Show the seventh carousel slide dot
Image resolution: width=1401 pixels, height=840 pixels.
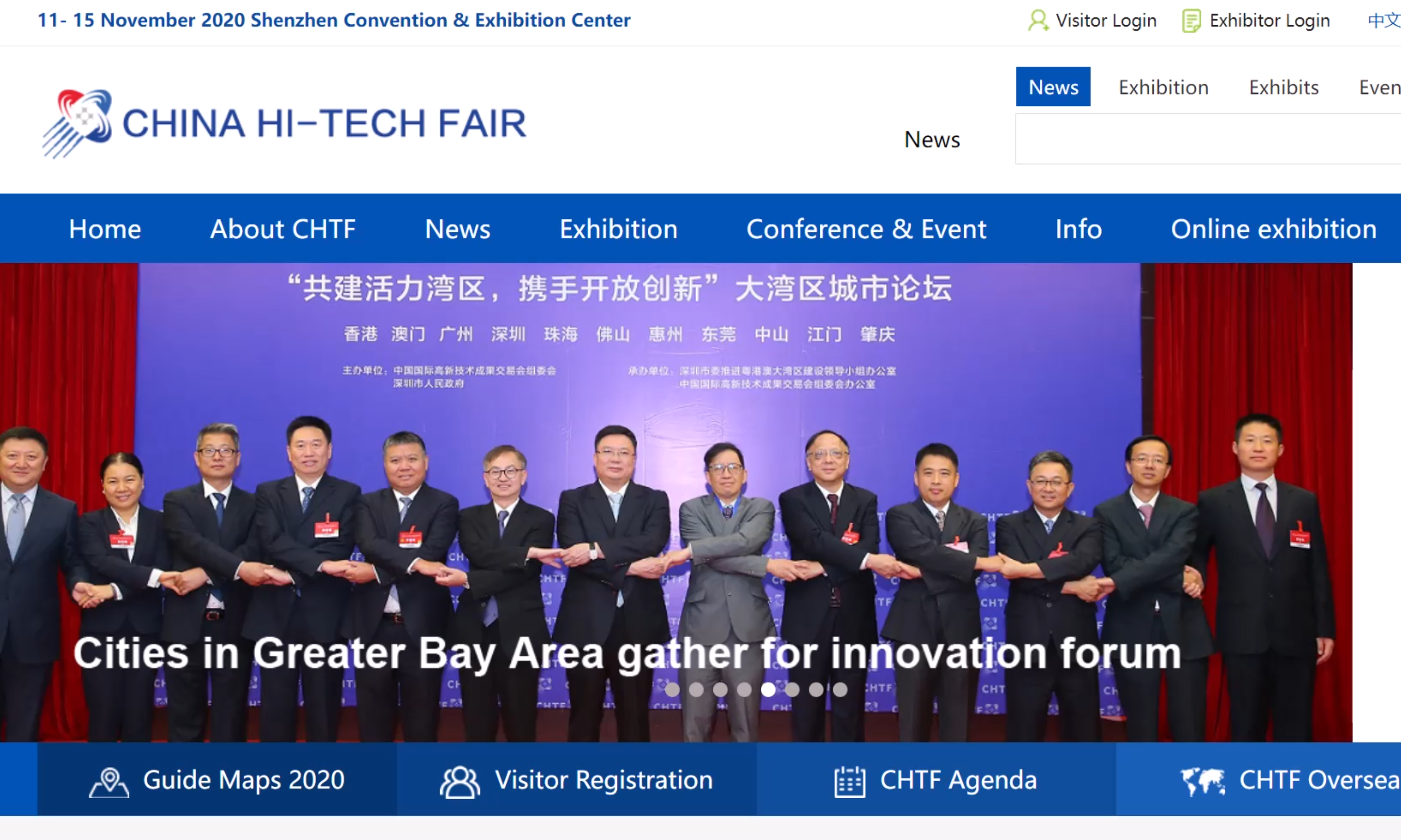(816, 689)
